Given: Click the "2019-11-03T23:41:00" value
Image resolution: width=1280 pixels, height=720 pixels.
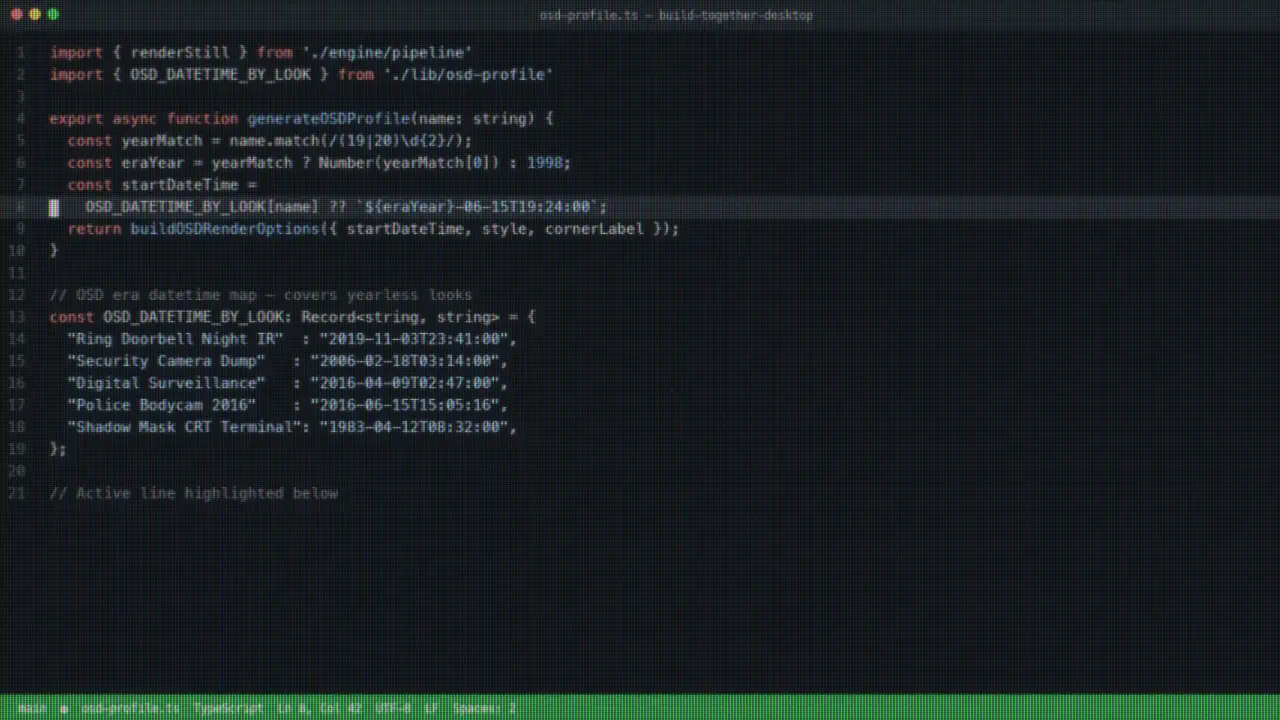Looking at the screenshot, I should pyautogui.click(x=413, y=338).
